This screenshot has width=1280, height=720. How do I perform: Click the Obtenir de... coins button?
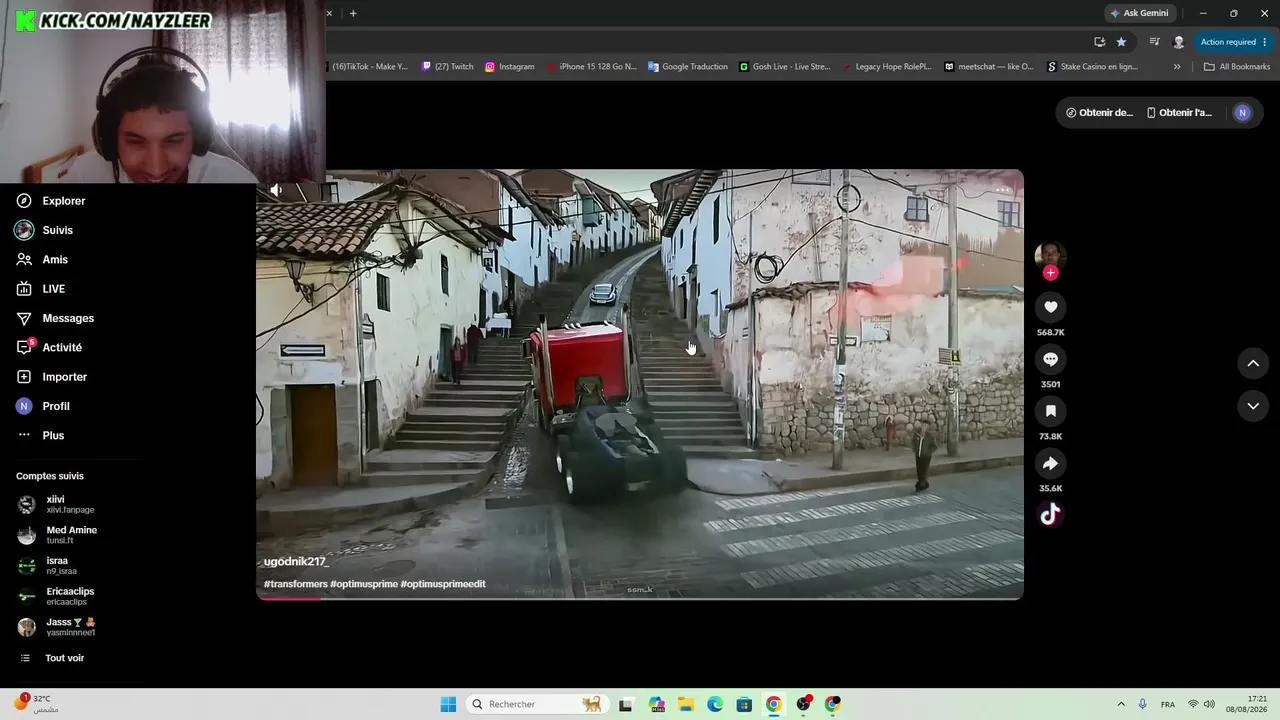point(1099,113)
